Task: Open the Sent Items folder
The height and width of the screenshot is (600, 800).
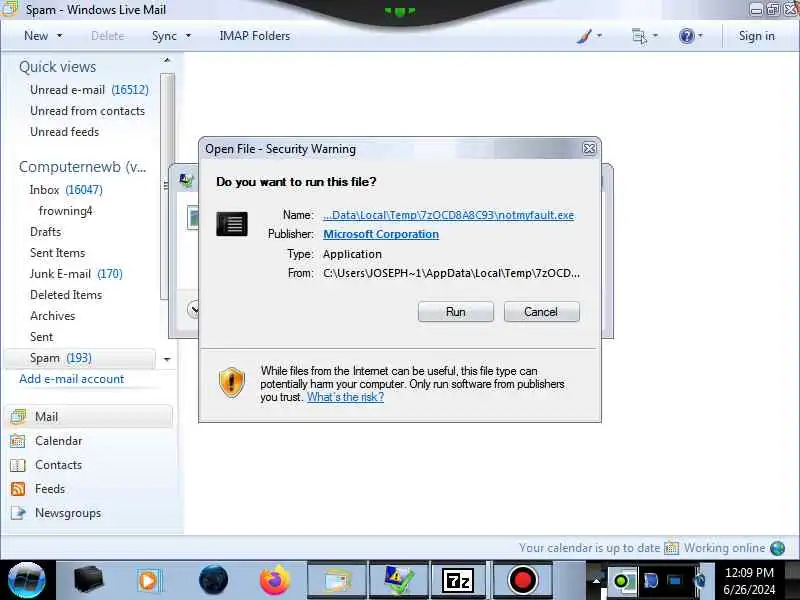Action: (x=57, y=253)
